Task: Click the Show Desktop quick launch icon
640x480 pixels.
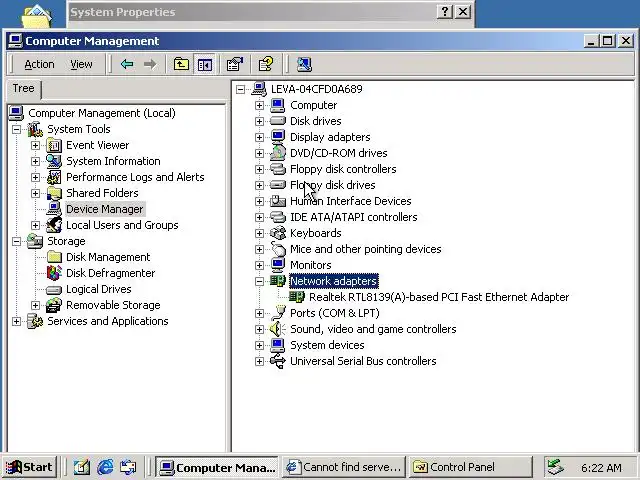Action: point(81,467)
